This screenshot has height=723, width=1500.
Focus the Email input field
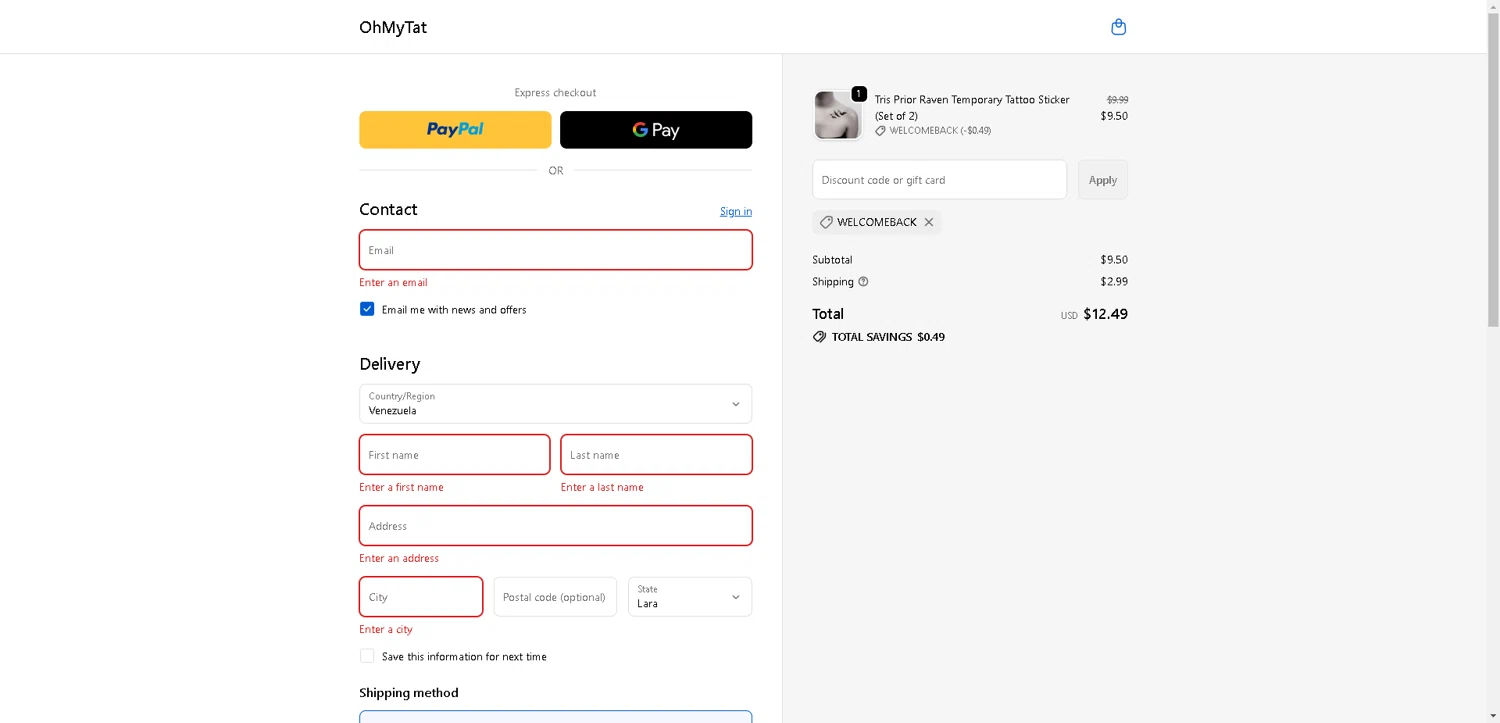click(x=555, y=250)
